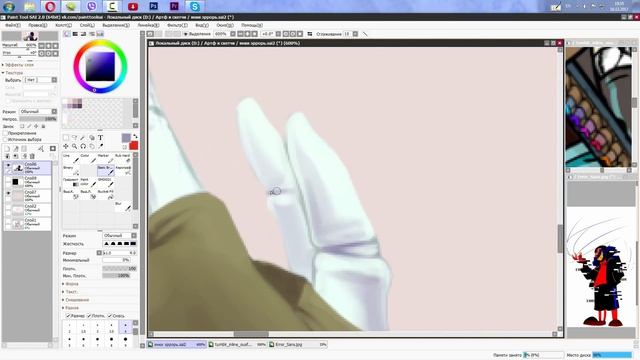Screen dimensions: 640x360
Task: Select the magic wand tool
Action: [83, 138]
